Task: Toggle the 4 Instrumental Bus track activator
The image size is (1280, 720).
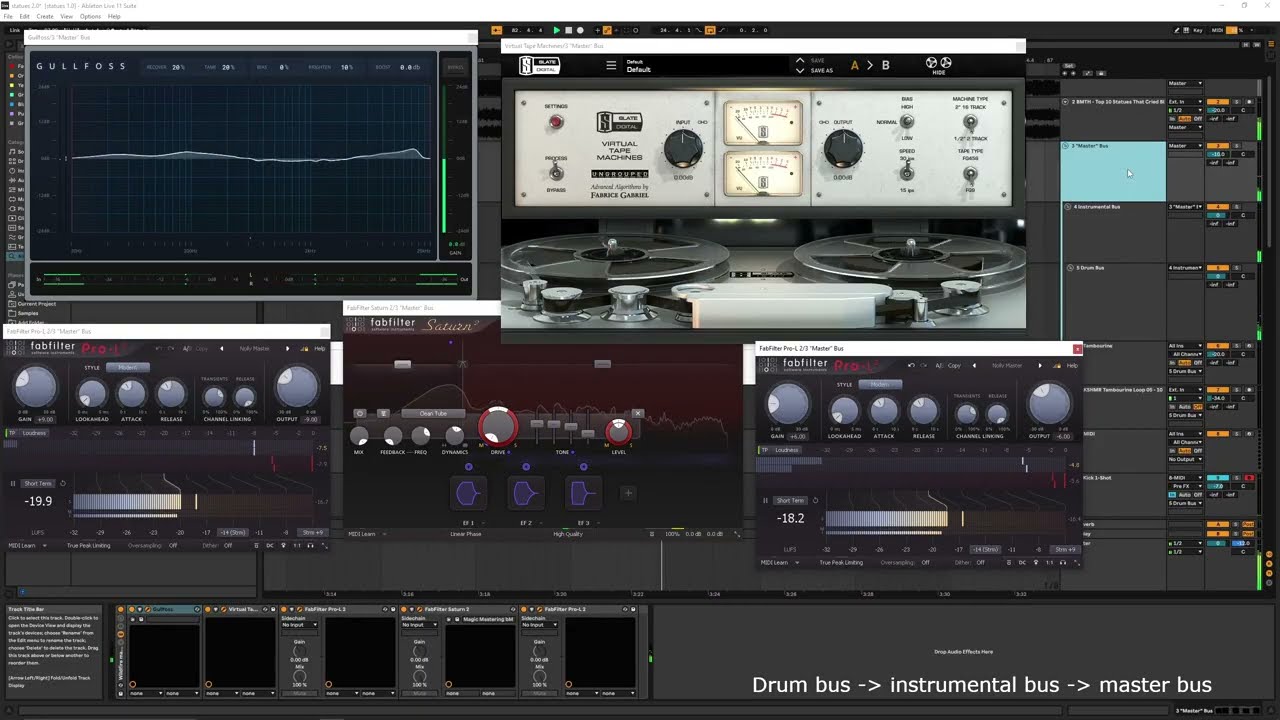Action: coord(1217,207)
